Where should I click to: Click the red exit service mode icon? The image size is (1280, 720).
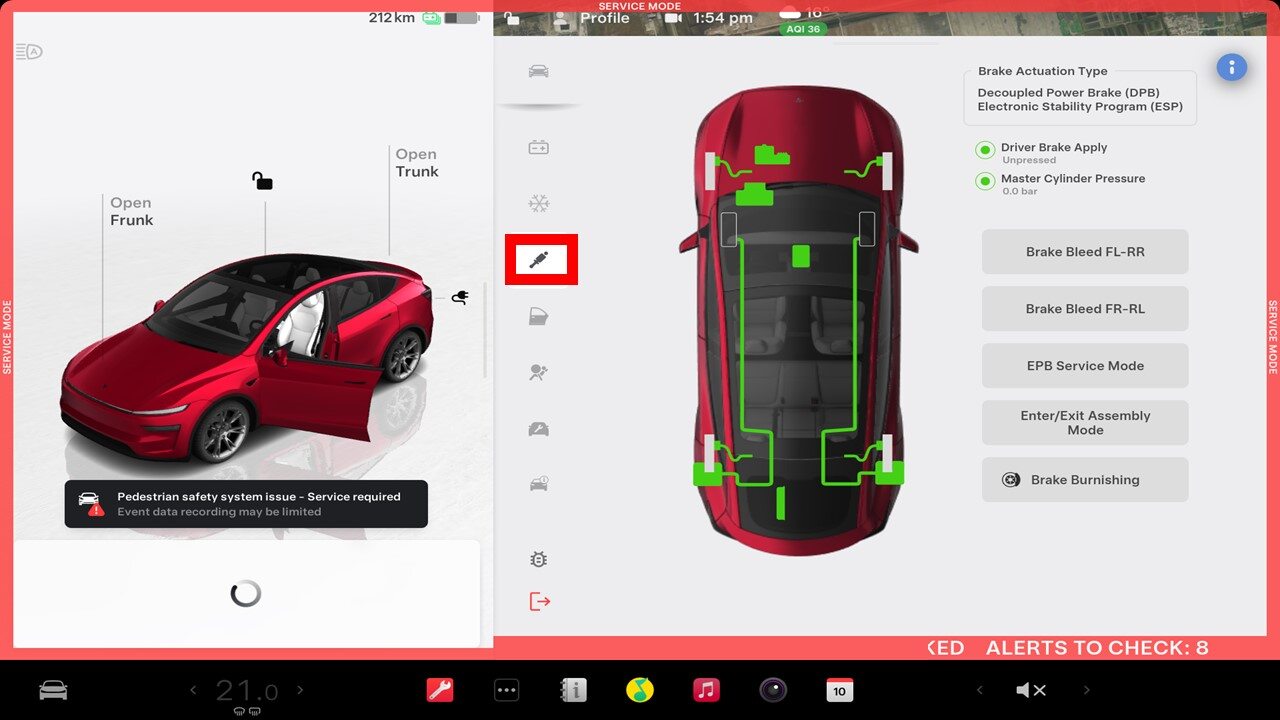540,601
